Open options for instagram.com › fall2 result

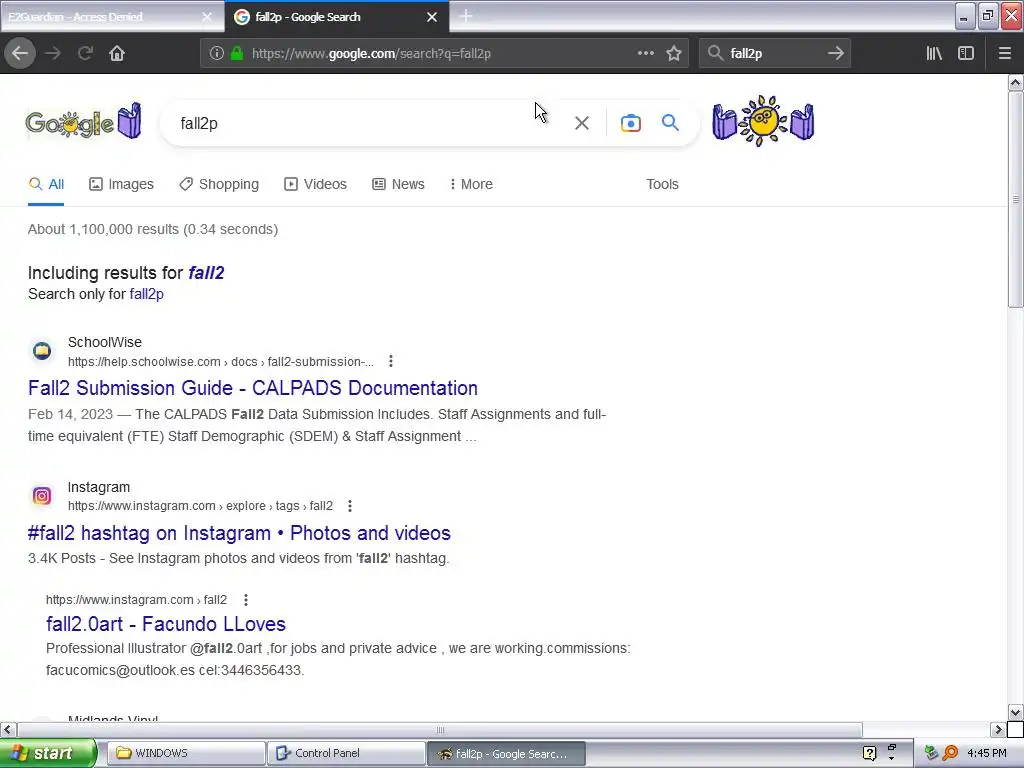pos(246,600)
